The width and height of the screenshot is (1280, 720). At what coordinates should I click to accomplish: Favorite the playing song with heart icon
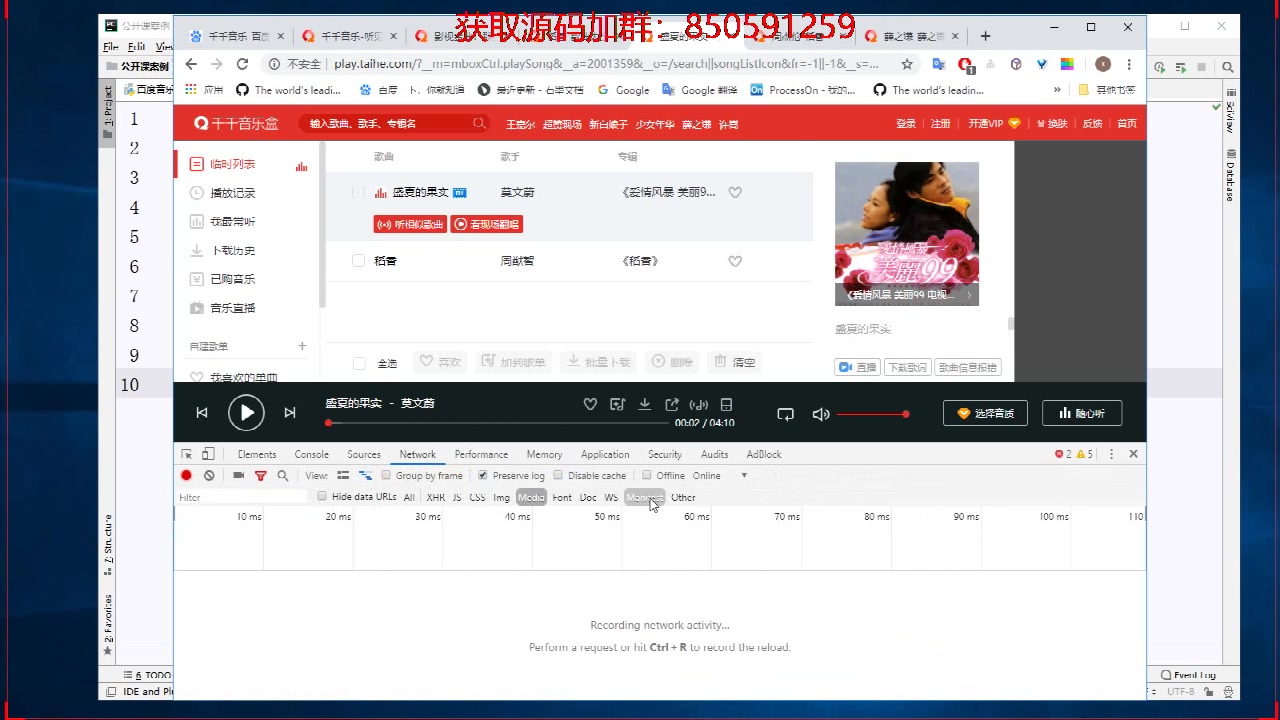point(590,404)
